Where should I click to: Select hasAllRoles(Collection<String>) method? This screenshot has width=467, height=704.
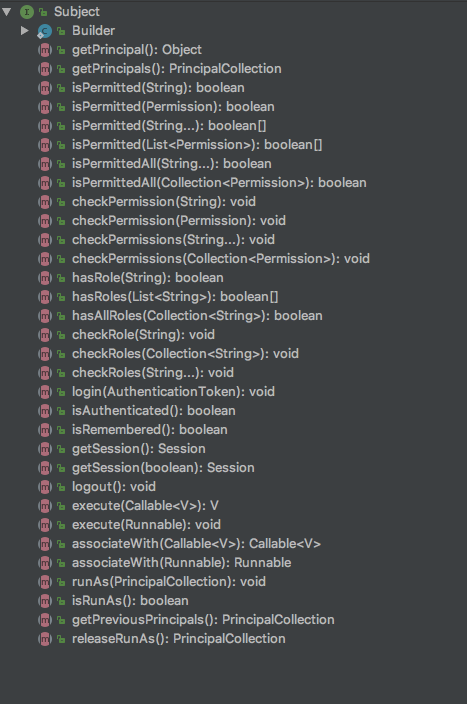197,316
